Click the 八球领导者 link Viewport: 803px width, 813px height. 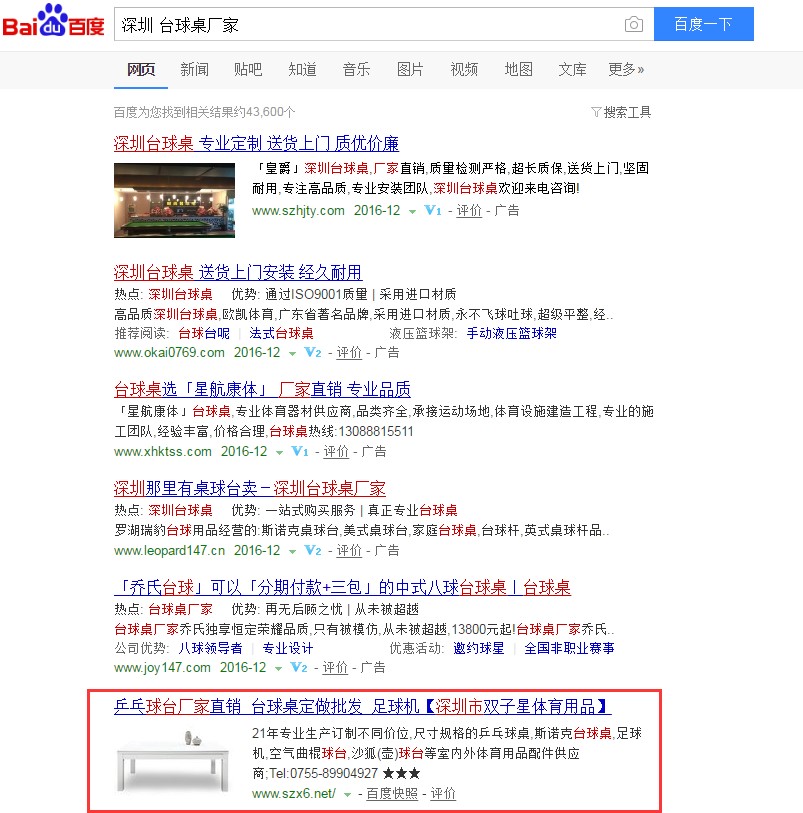210,648
